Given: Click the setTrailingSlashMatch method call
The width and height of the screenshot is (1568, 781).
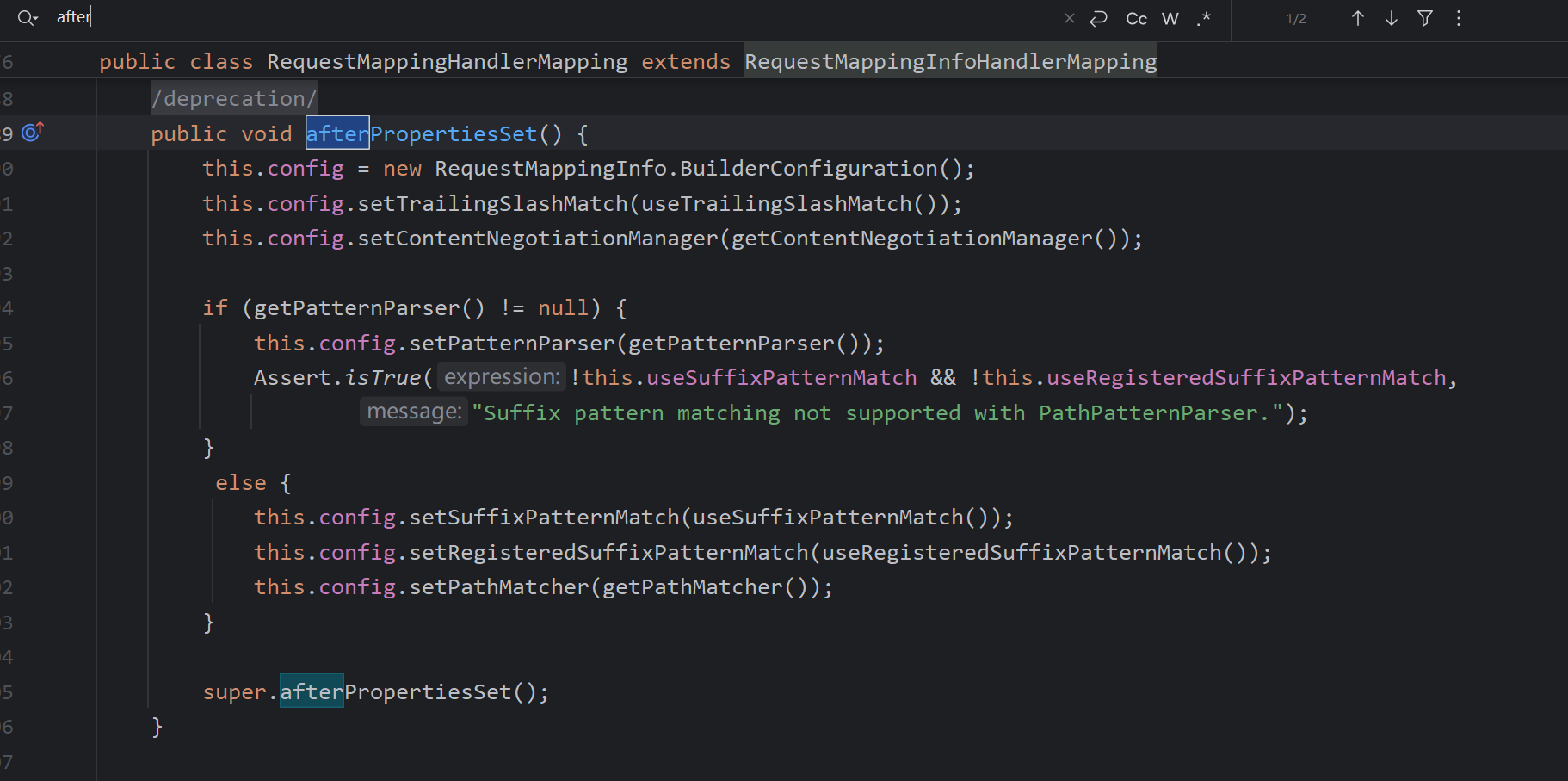Looking at the screenshot, I should (492, 204).
